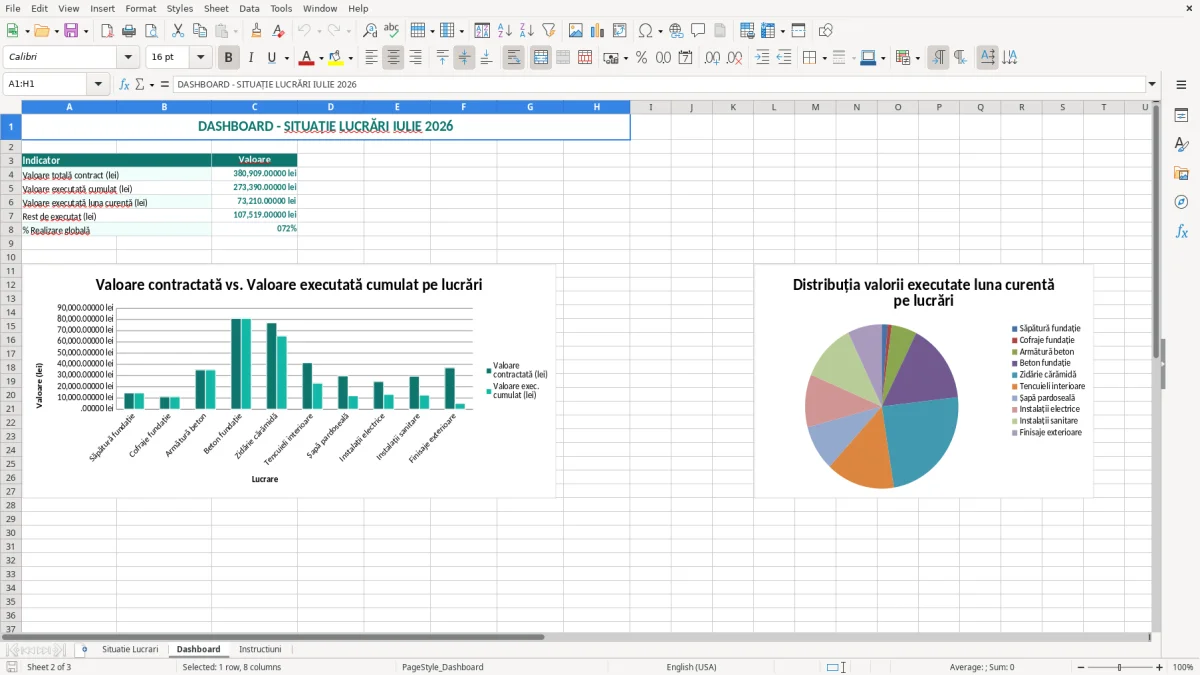This screenshot has height=675, width=1200.
Task: Open Sidebar Gallery icon
Action: pos(1181,174)
